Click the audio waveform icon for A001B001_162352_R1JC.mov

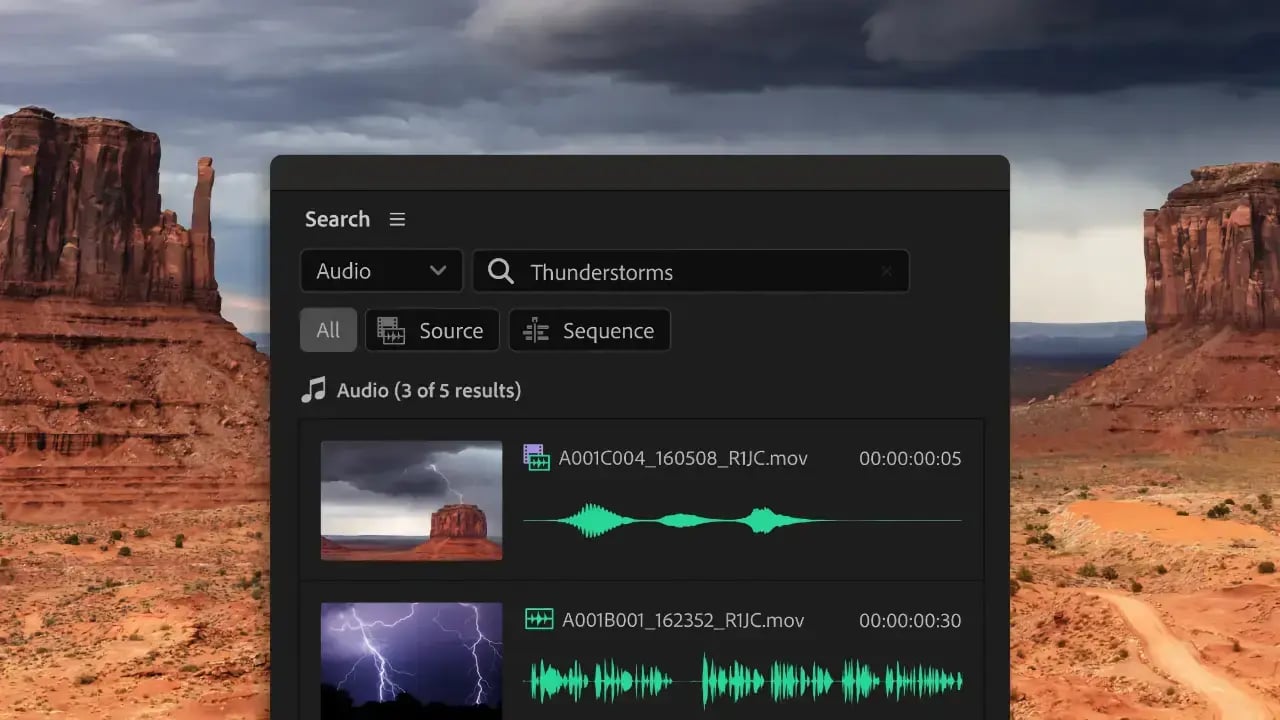point(537,620)
